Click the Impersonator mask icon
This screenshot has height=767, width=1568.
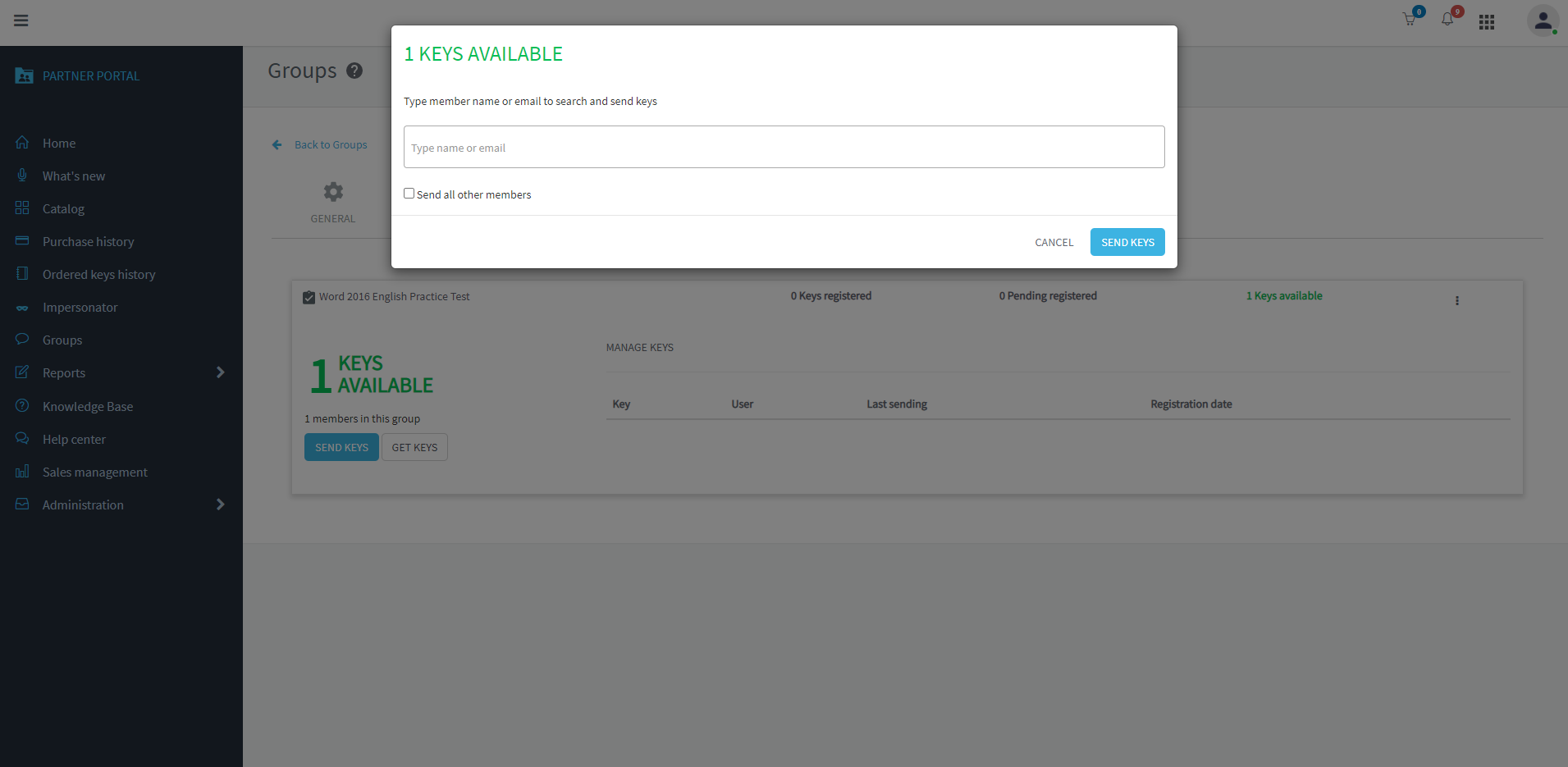22,308
